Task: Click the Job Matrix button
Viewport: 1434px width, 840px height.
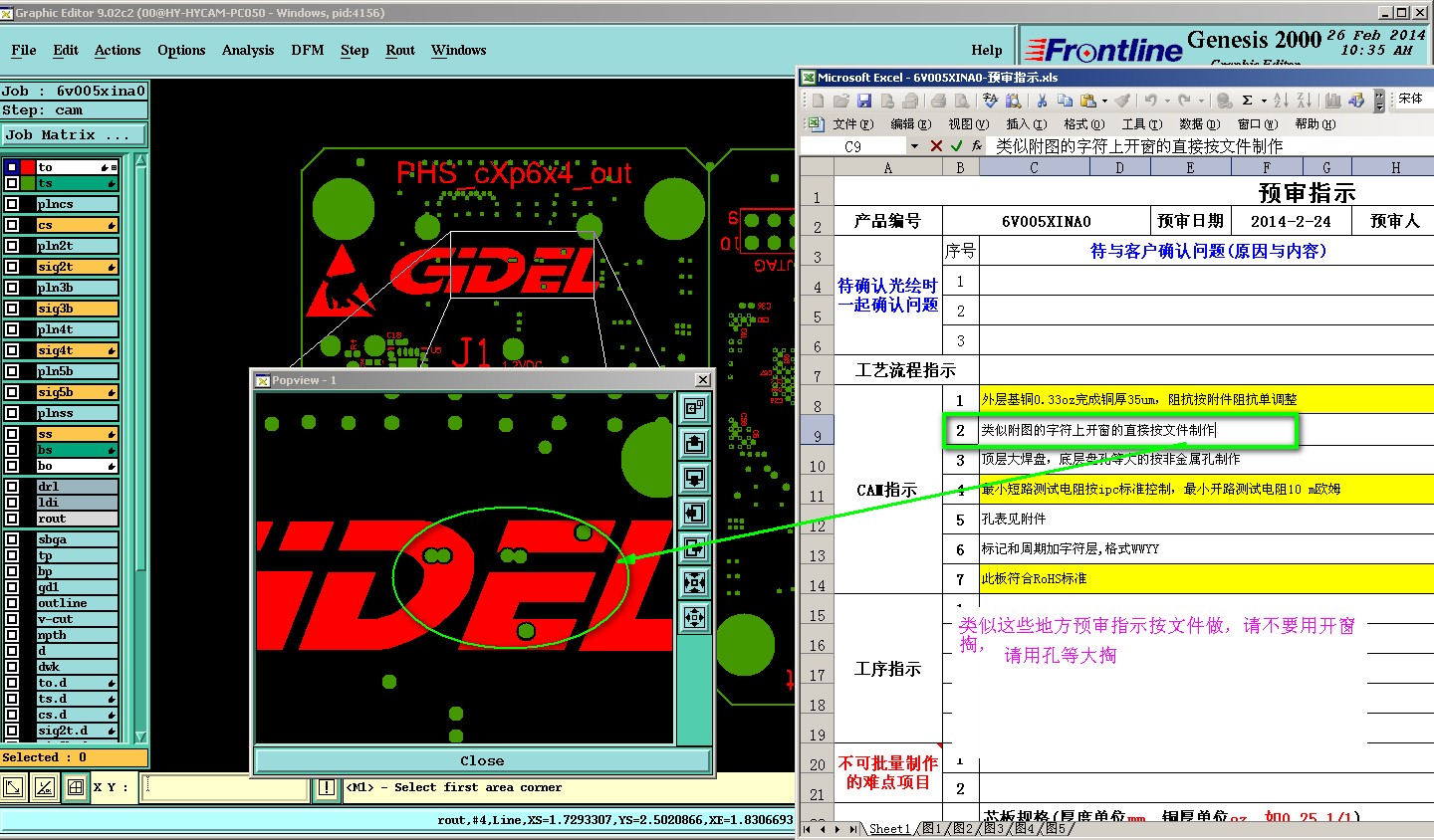Action: click(74, 134)
